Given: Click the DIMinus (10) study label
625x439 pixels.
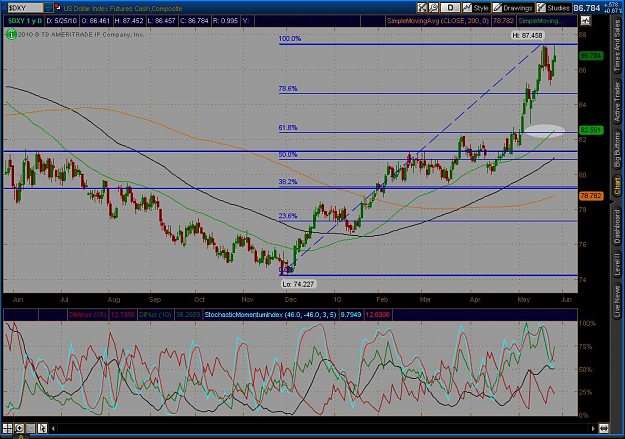Looking at the screenshot, I should pos(87,315).
